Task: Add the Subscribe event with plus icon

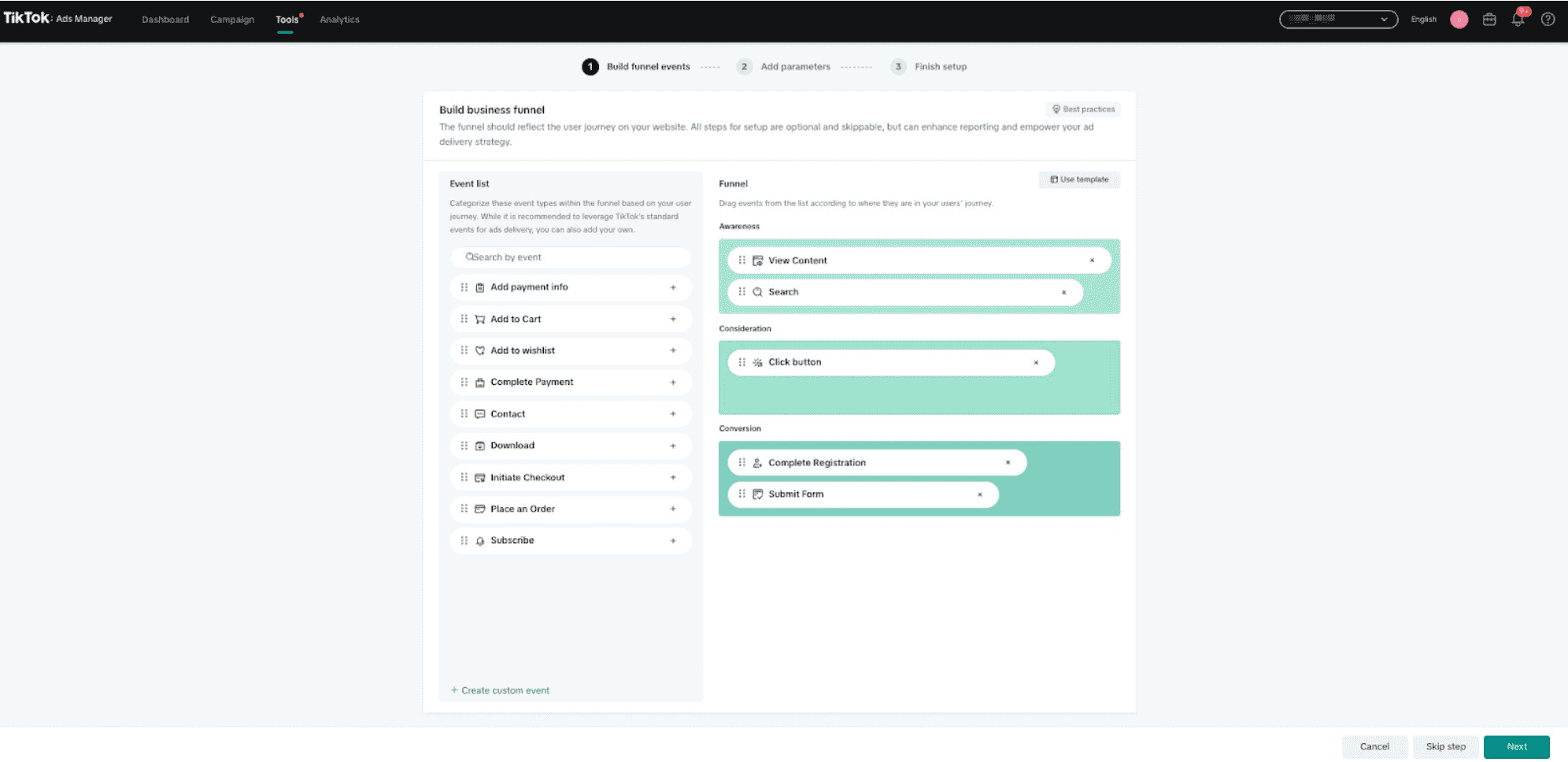Action: (x=673, y=541)
